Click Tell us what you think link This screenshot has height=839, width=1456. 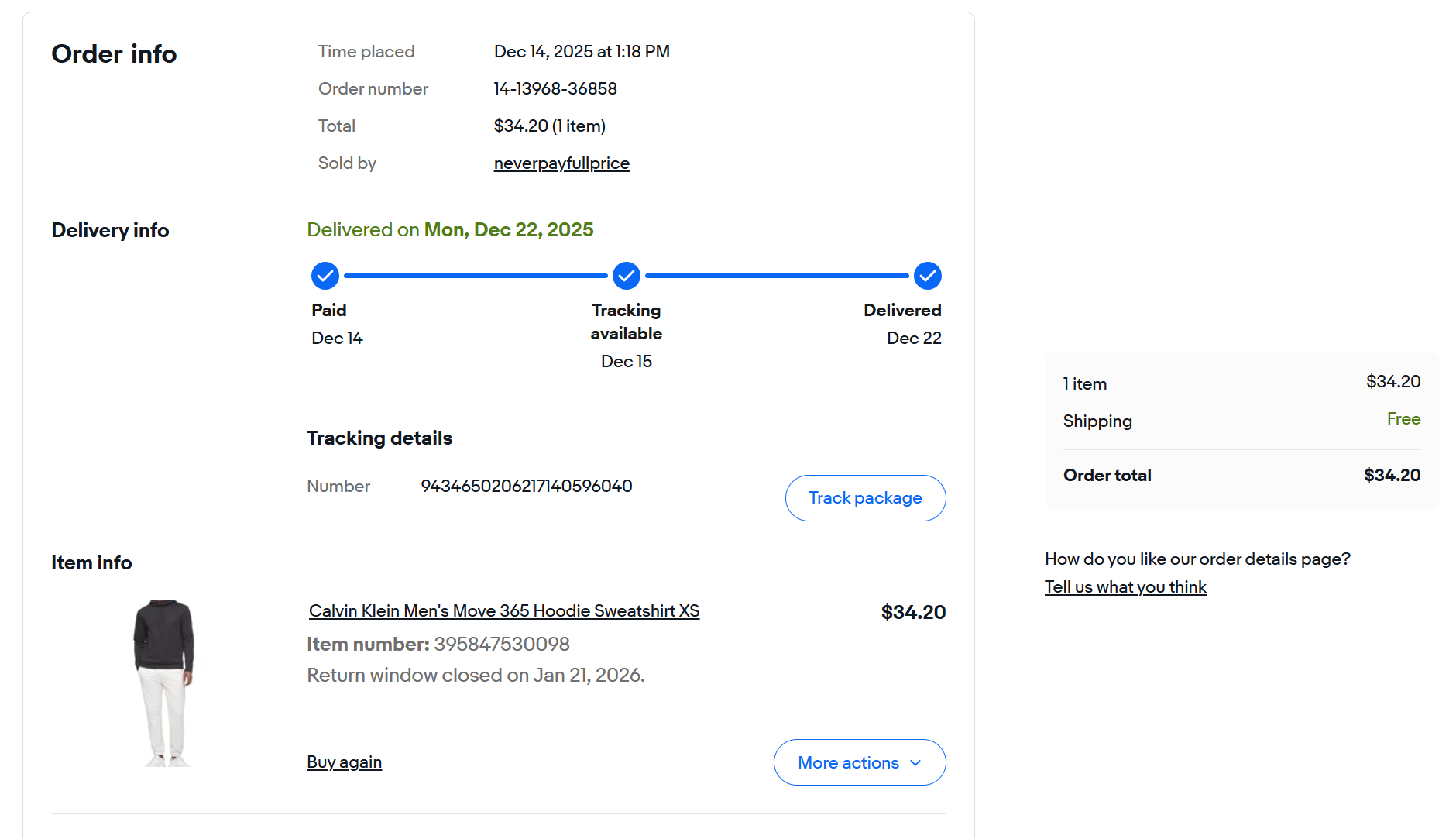pos(1125,587)
